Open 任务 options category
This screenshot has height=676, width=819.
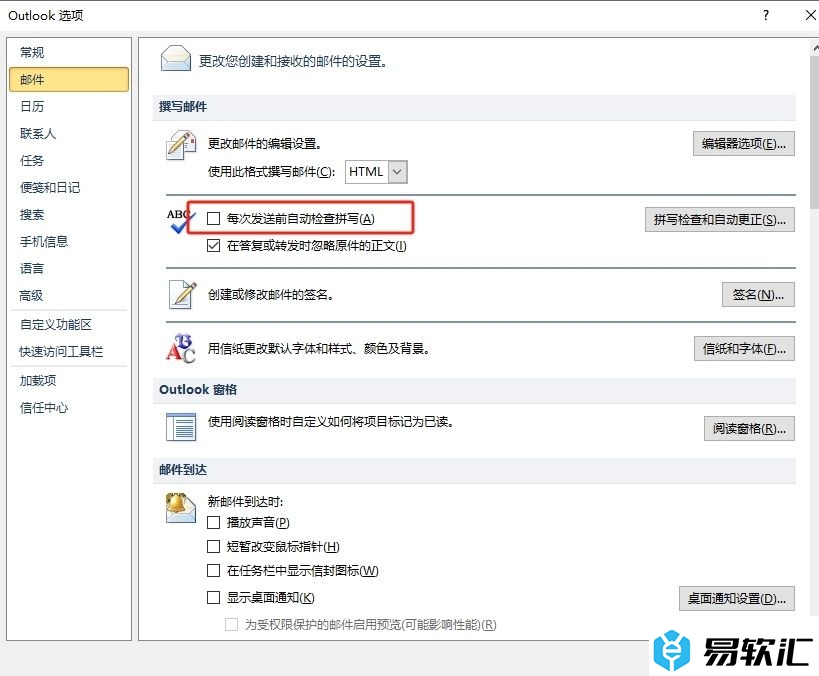68,160
